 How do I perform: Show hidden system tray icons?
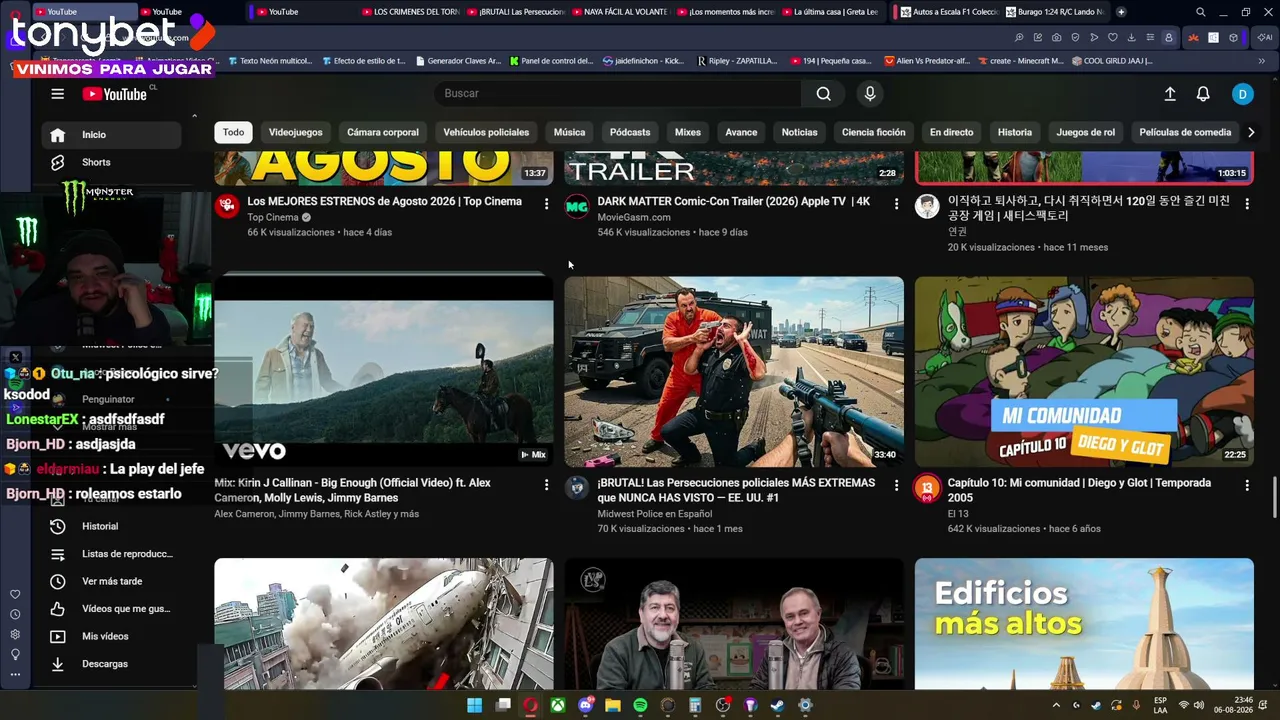tap(1056, 706)
